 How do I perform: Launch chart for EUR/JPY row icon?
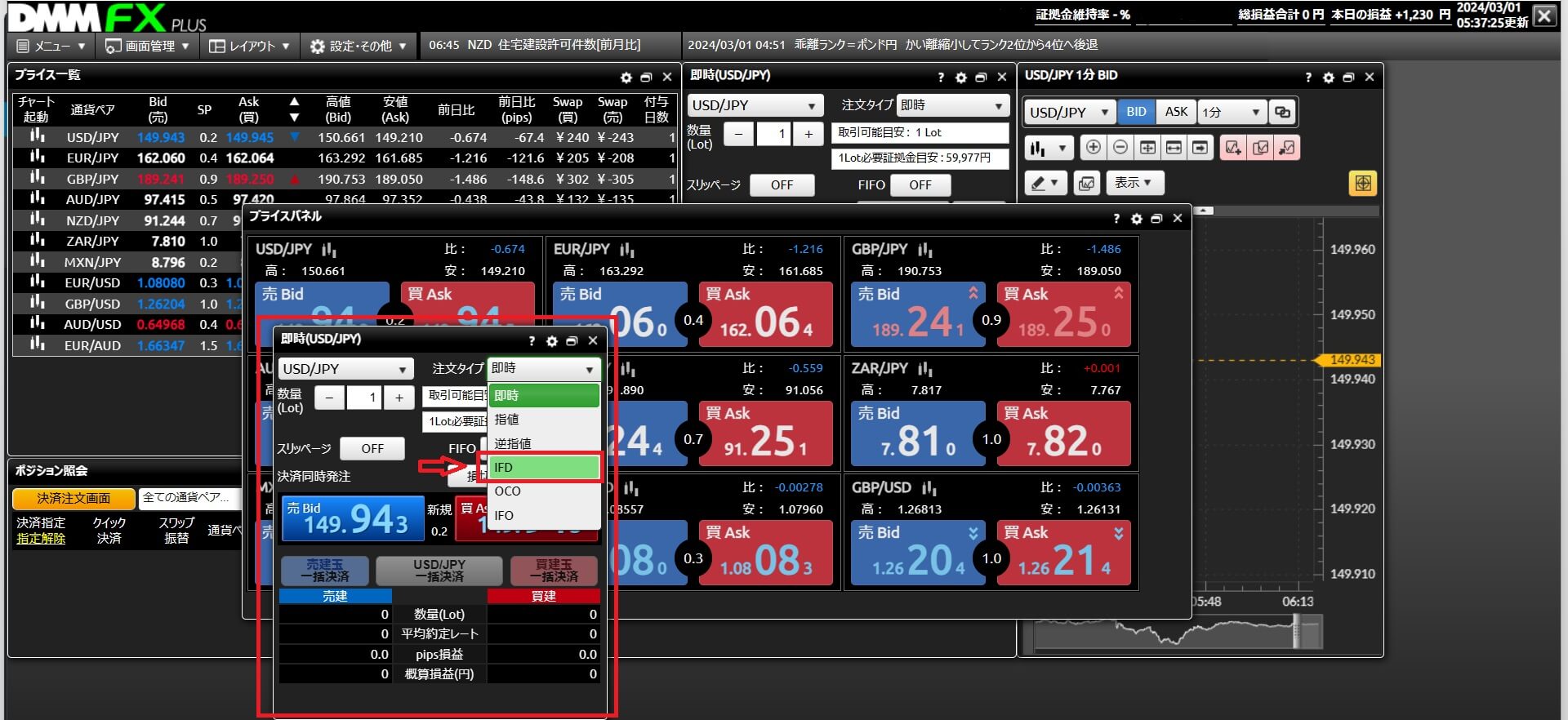click(37, 158)
